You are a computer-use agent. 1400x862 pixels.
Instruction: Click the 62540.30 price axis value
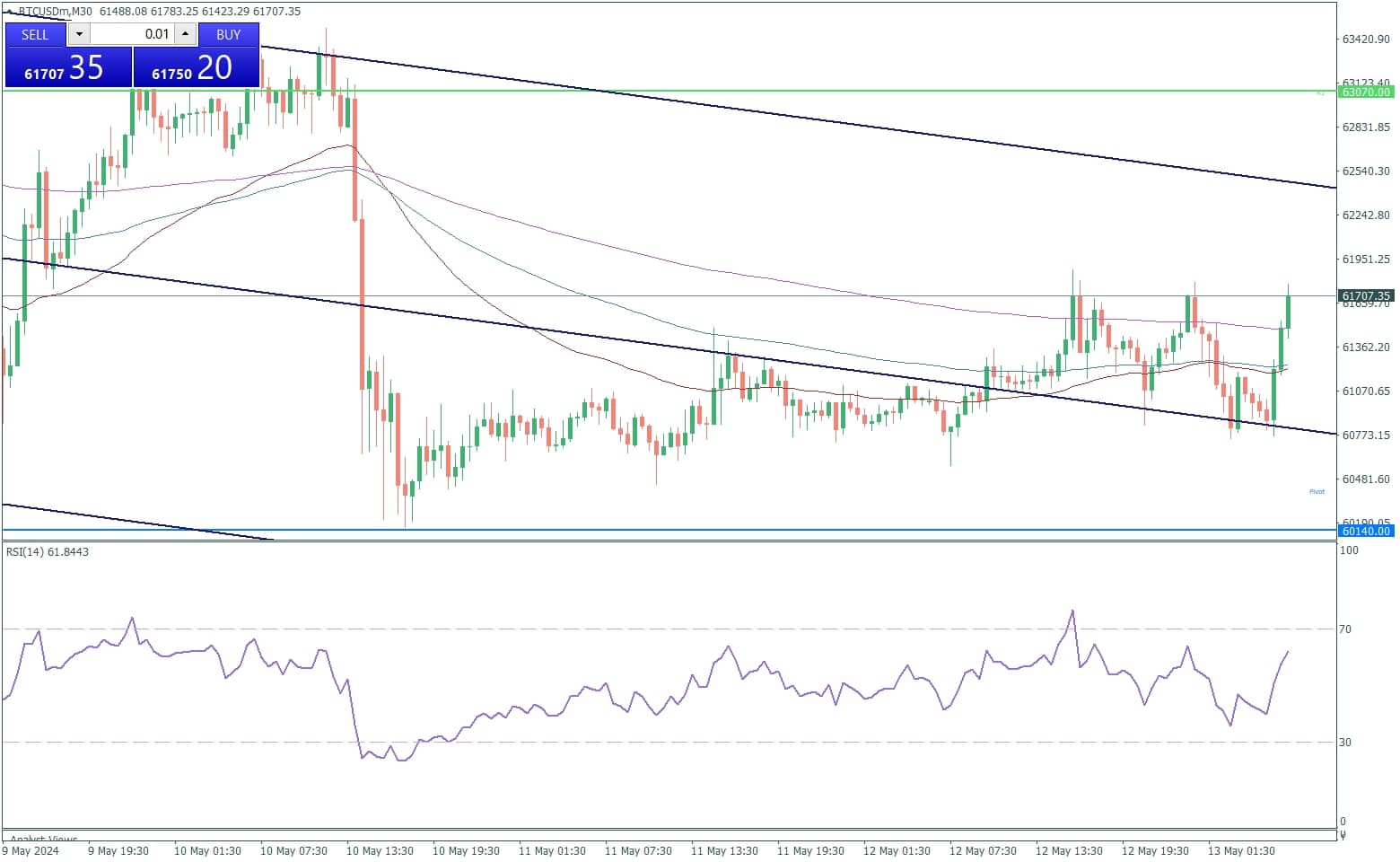click(x=1366, y=172)
